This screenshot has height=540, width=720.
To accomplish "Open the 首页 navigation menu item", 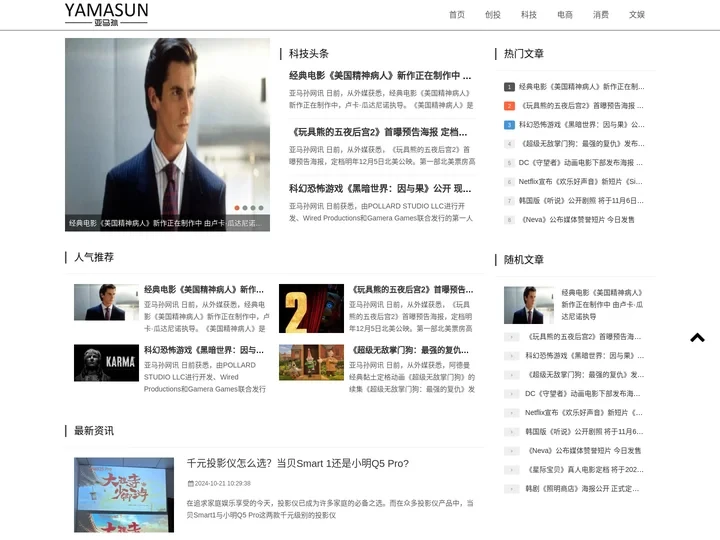I will (457, 15).
